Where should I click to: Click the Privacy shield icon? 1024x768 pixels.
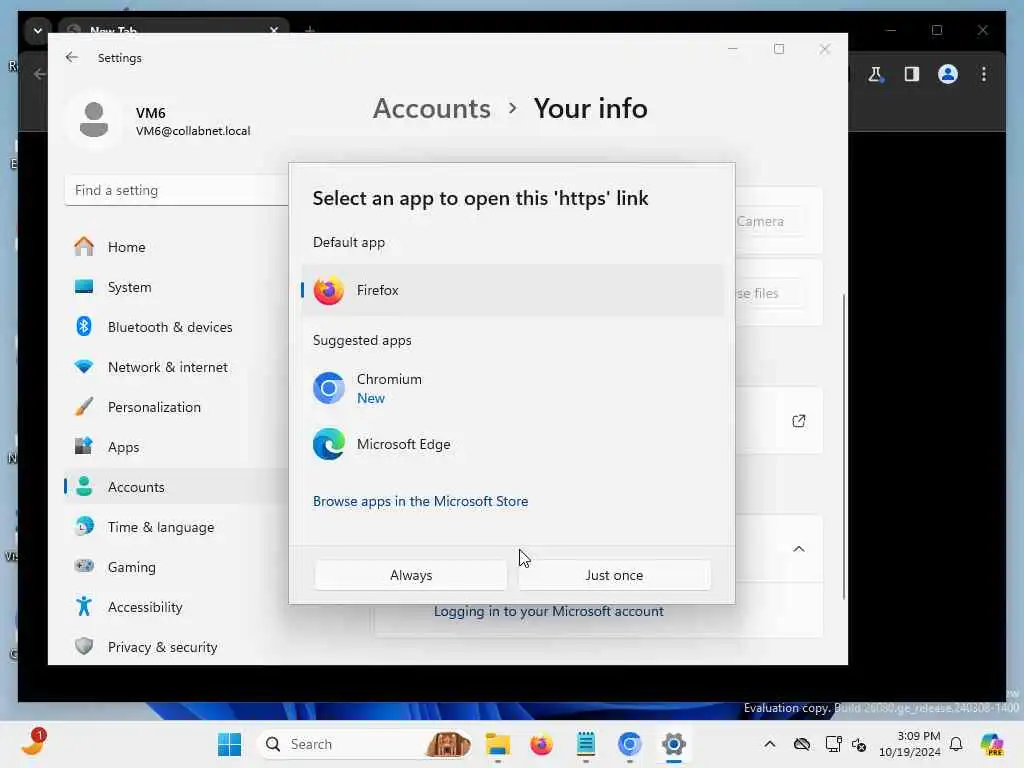click(84, 646)
